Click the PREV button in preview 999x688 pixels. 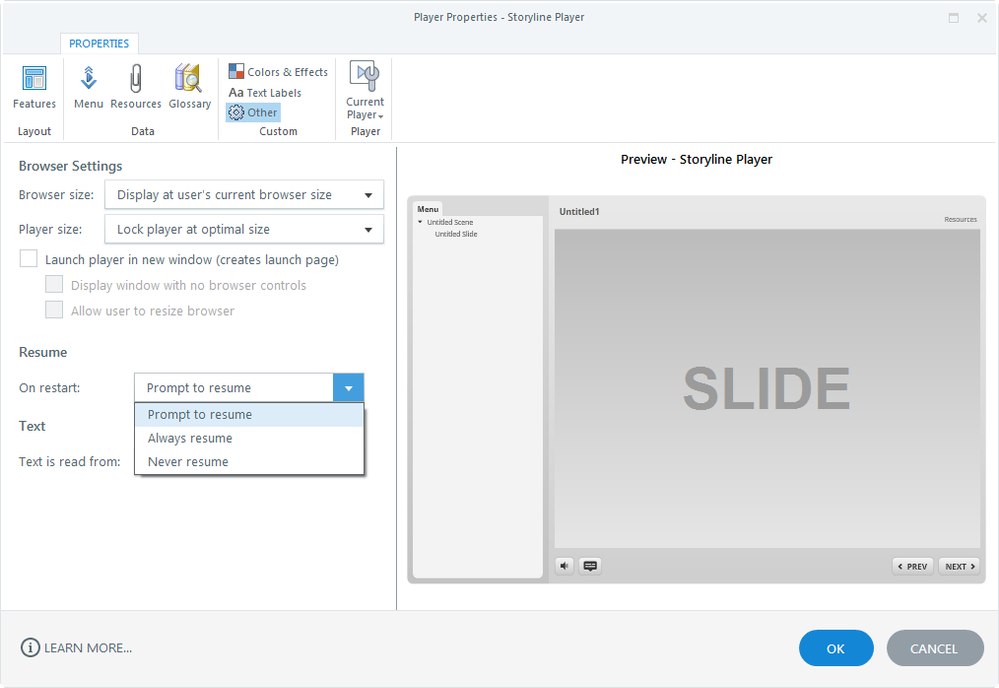click(x=912, y=566)
